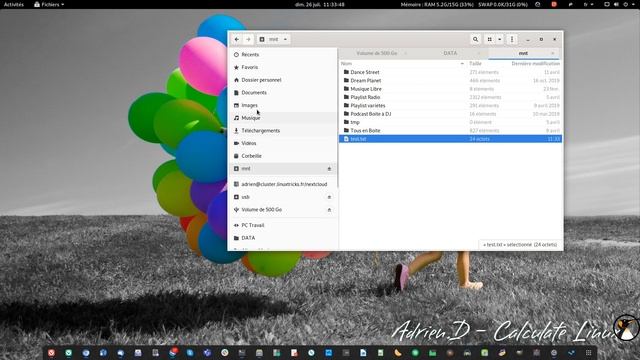This screenshot has width=640, height=360.
Task: Eject the usb drive
Action: 329,197
